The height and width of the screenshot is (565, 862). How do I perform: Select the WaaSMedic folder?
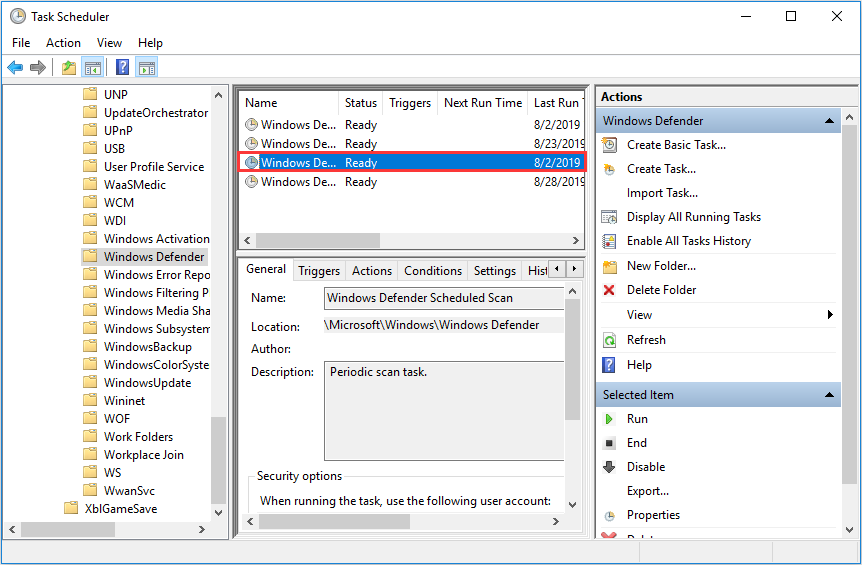click(x=135, y=185)
